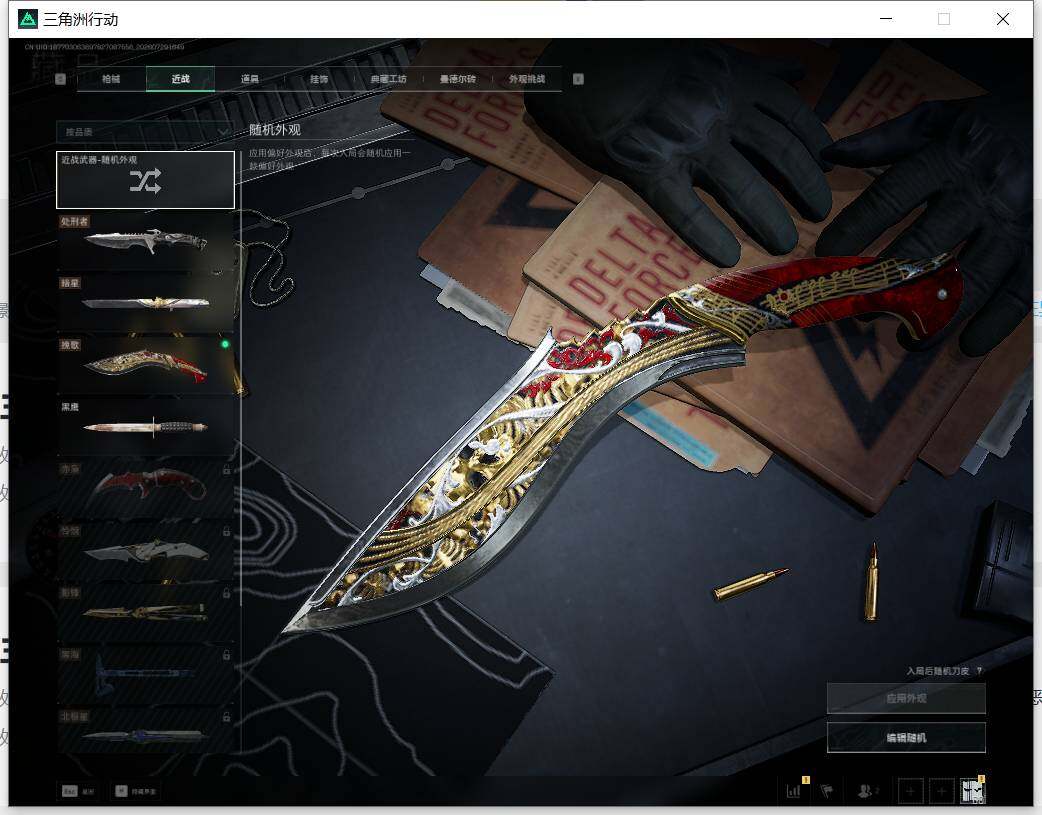The image size is (1042, 815).
Task: Switch to the 枪械 tab
Action: (x=111, y=79)
